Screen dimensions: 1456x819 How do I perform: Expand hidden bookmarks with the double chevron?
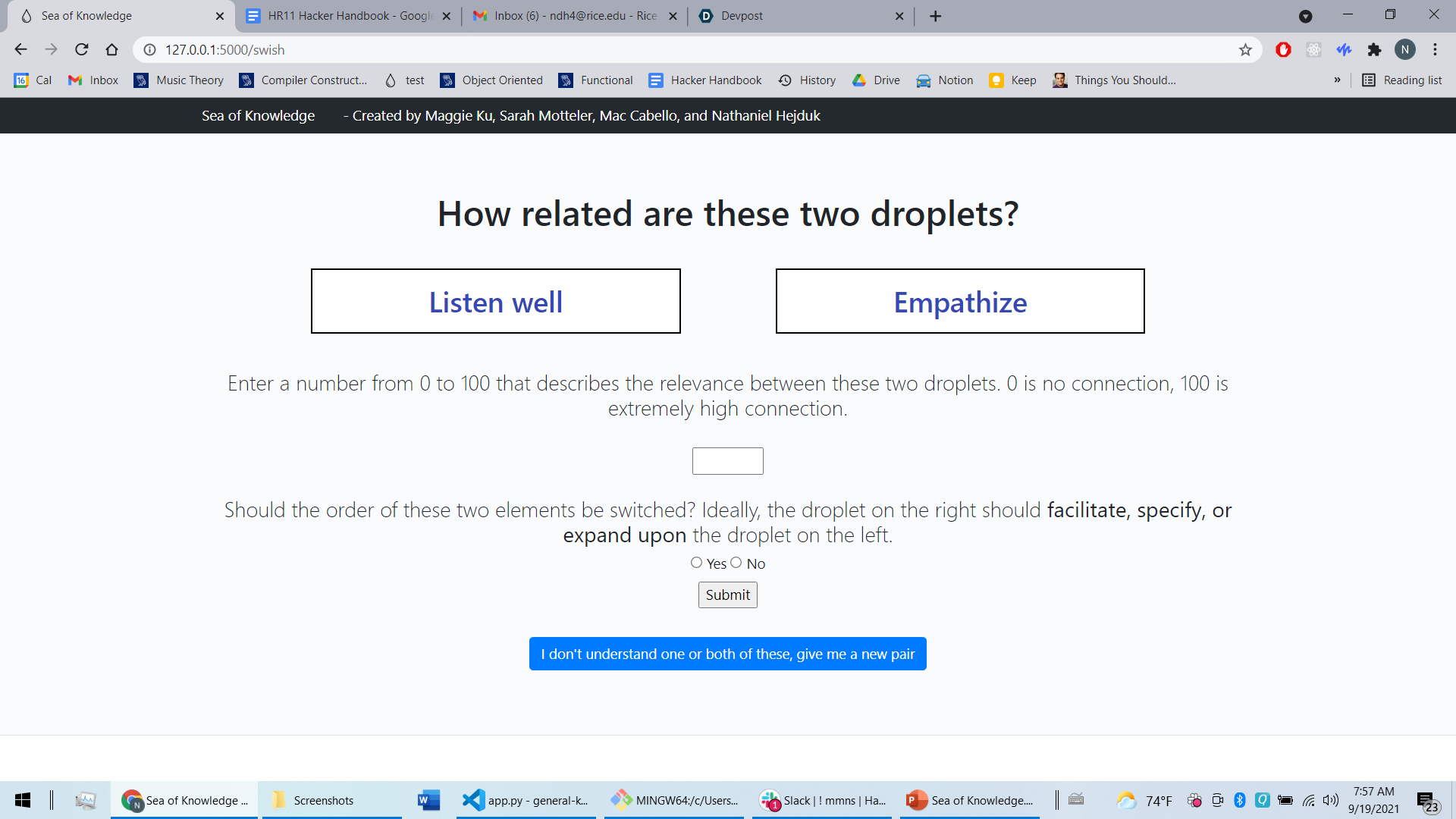click(1337, 80)
